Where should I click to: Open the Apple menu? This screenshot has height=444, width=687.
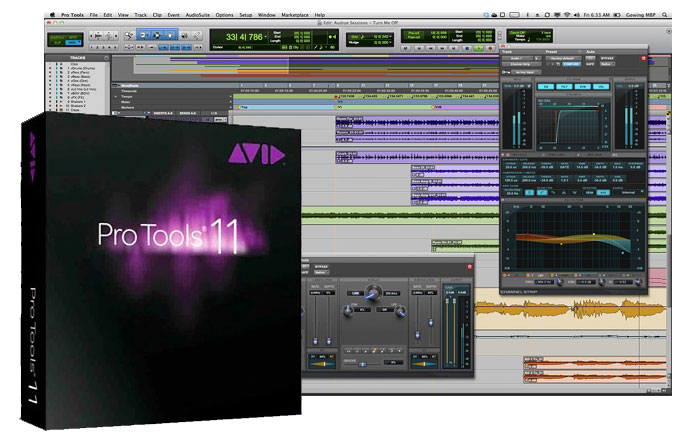pos(53,15)
